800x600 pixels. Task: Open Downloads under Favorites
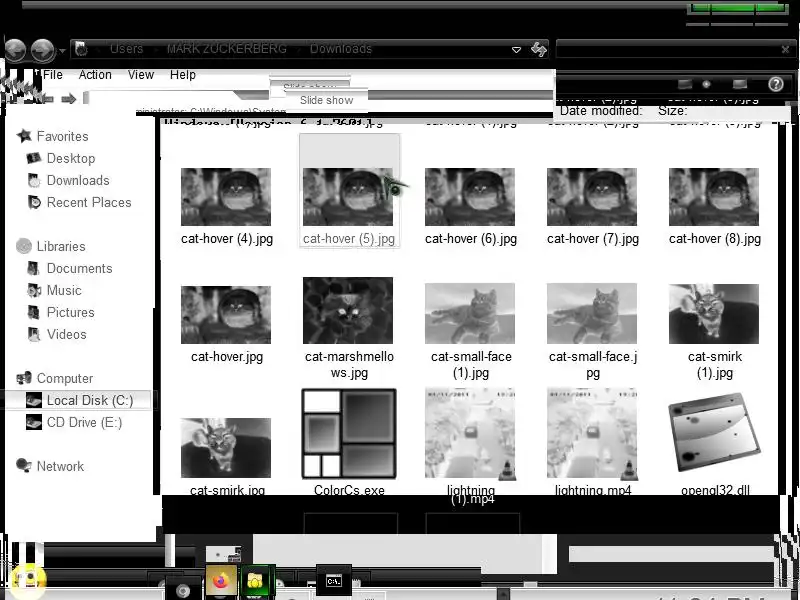click(78, 180)
